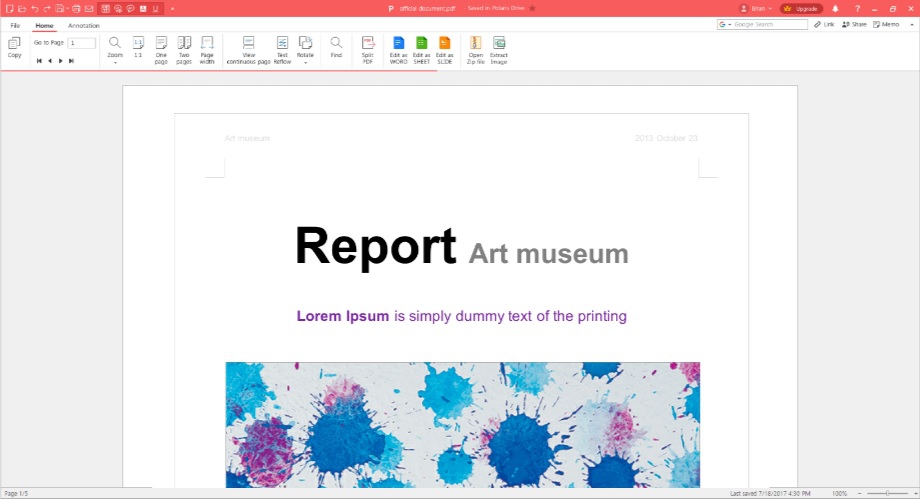This screenshot has height=499, width=920.
Task: Click the Upgrade button
Action: coord(801,8)
